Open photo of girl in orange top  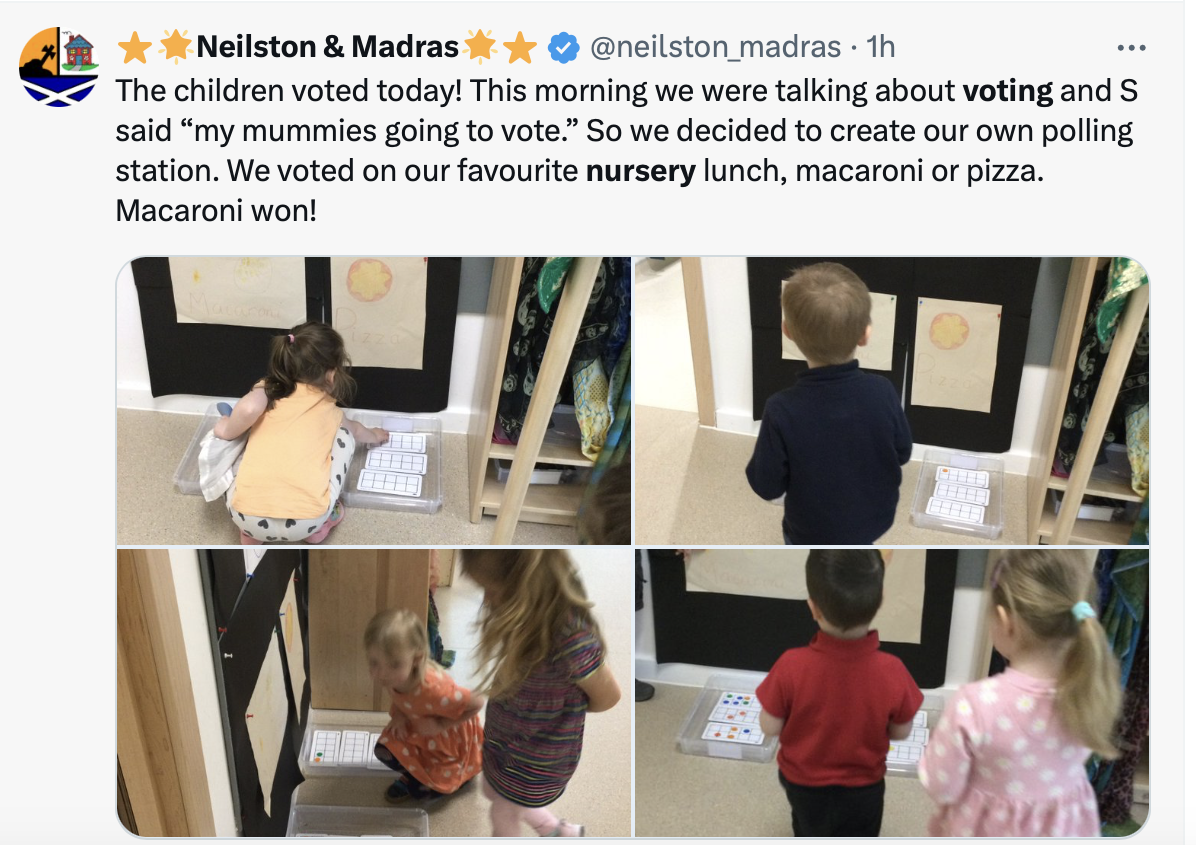point(374,401)
